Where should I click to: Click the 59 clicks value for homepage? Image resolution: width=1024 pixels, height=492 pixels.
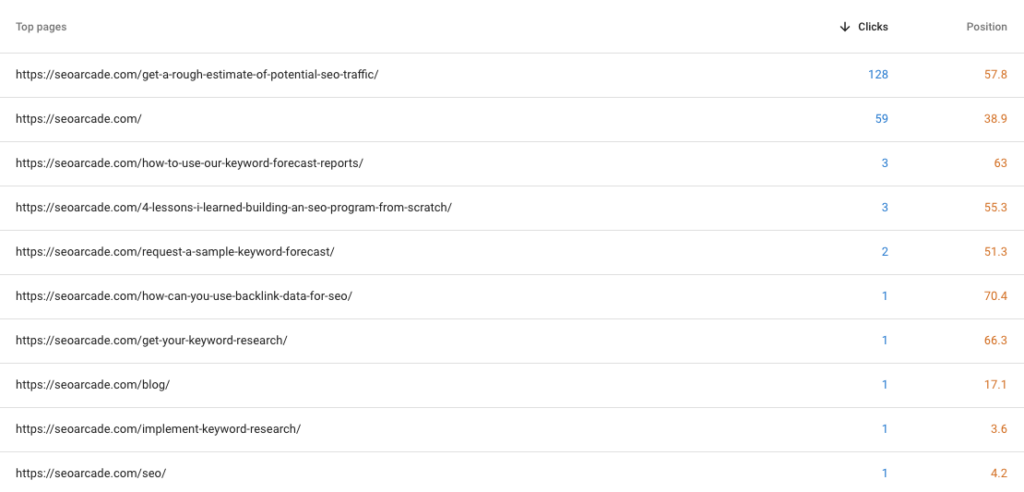click(x=881, y=119)
